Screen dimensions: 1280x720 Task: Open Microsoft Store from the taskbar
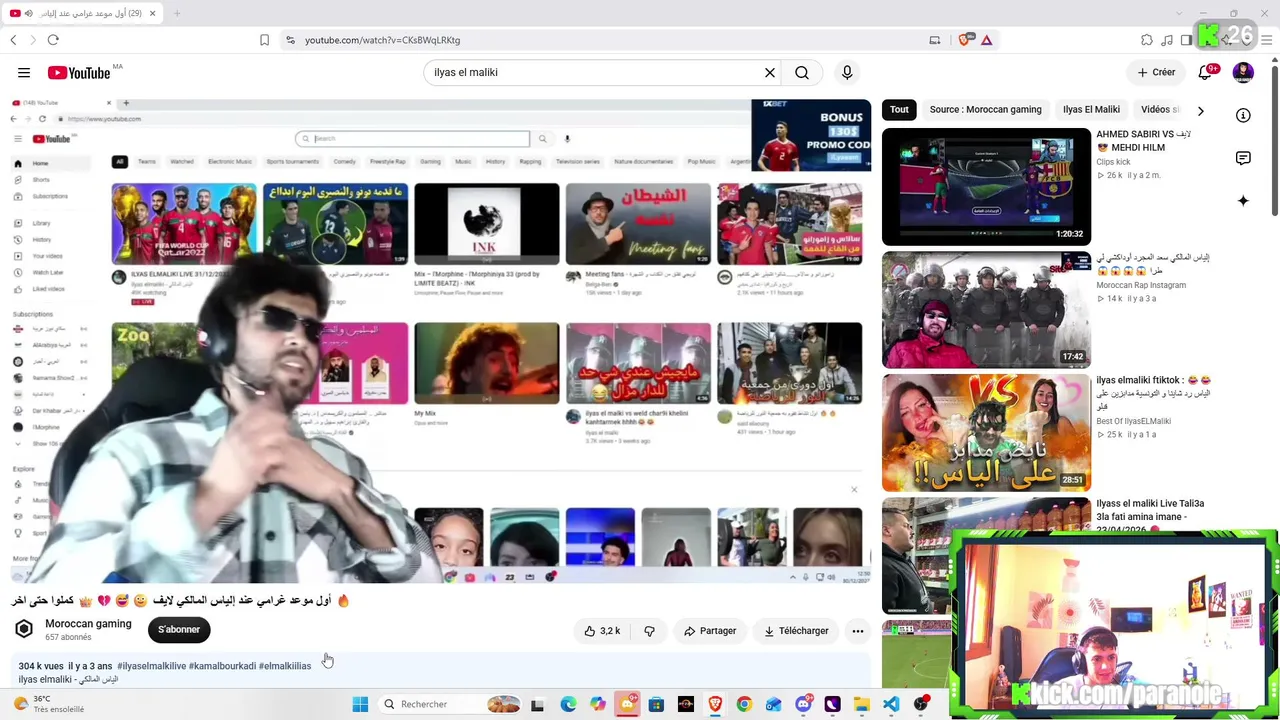coord(656,704)
